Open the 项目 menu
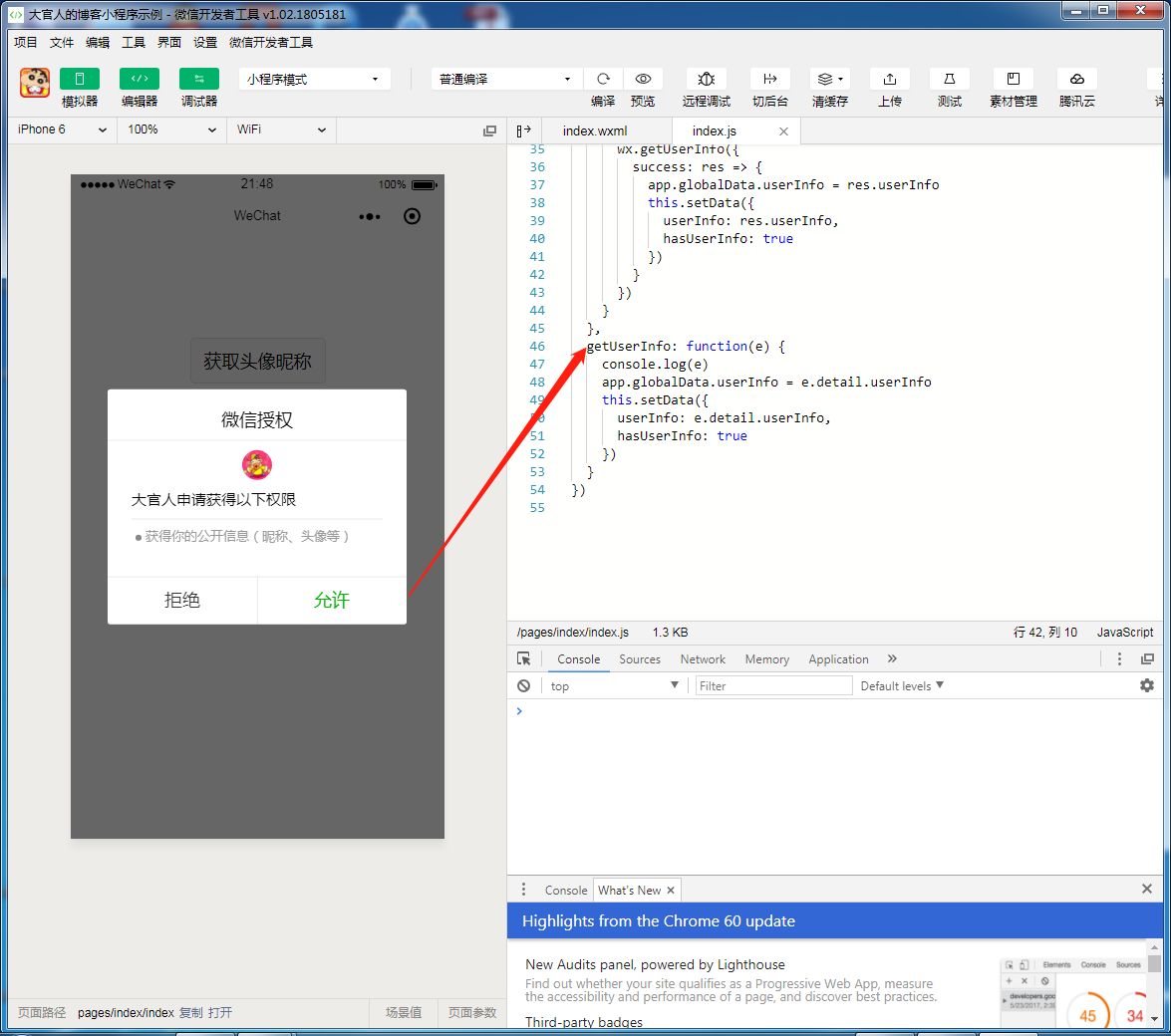Viewport: 1171px width, 1036px height. click(x=25, y=43)
